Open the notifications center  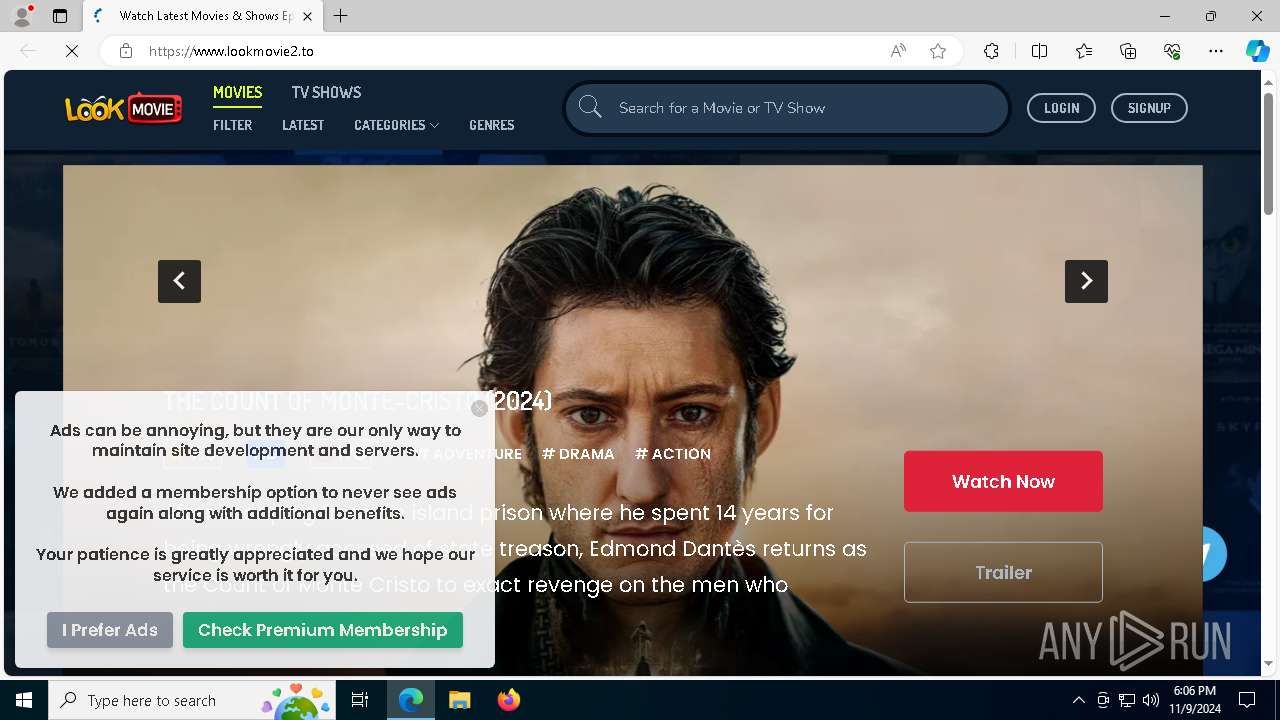1247,700
